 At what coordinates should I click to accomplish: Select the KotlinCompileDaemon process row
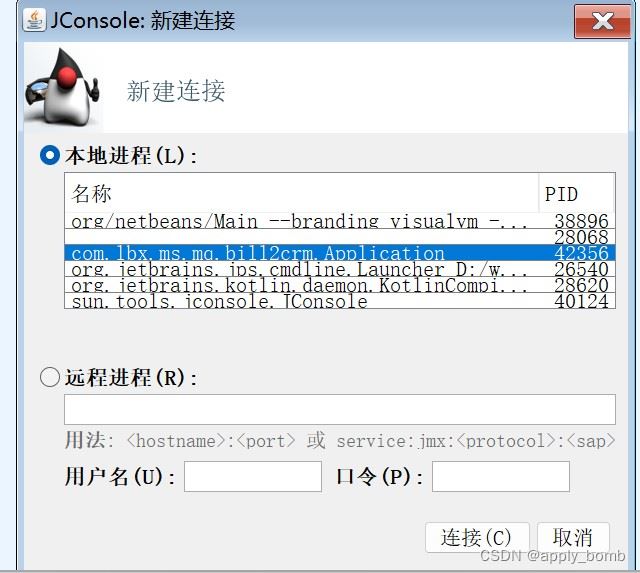340,285
